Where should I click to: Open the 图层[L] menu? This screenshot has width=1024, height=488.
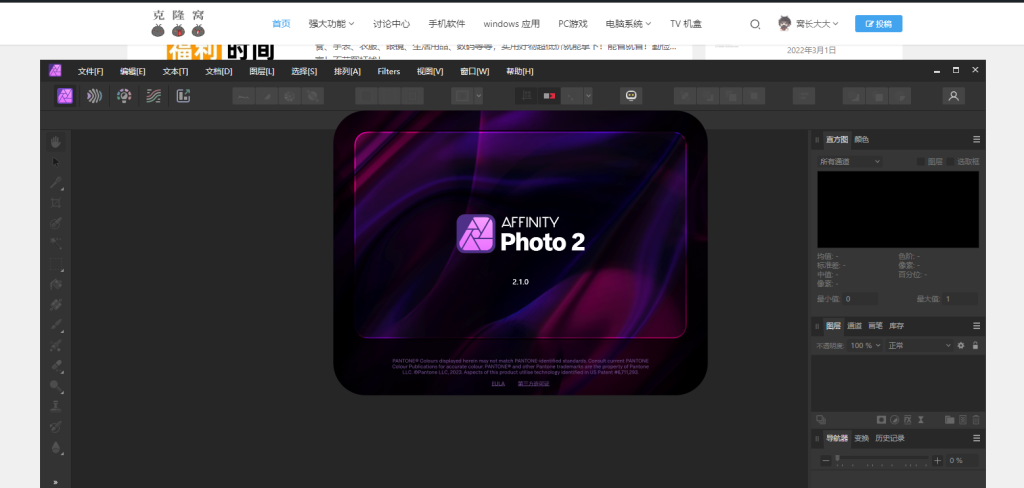262,71
